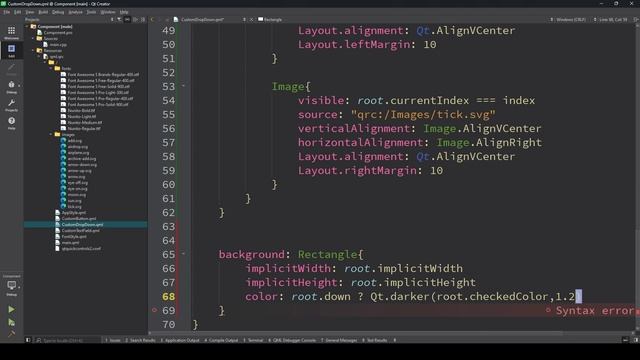This screenshot has height=360, width=640.
Task: Open the Help mode
Action: pyautogui.click(x=11, y=122)
